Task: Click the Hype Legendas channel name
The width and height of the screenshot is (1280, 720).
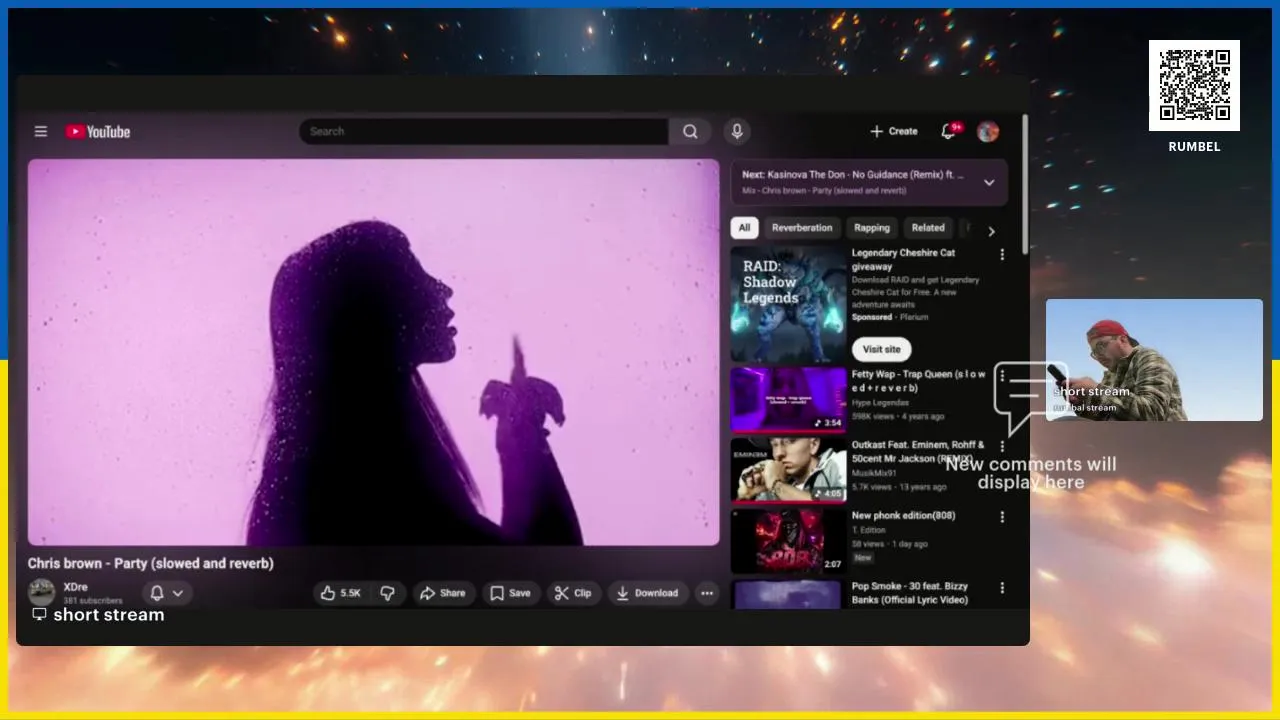Action: click(881, 403)
